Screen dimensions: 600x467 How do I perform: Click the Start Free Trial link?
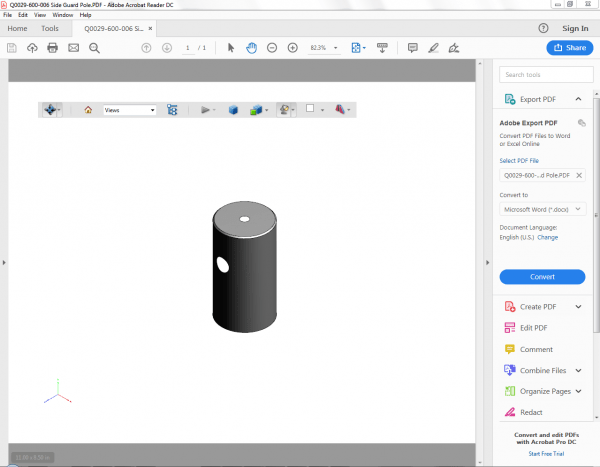(x=546, y=454)
